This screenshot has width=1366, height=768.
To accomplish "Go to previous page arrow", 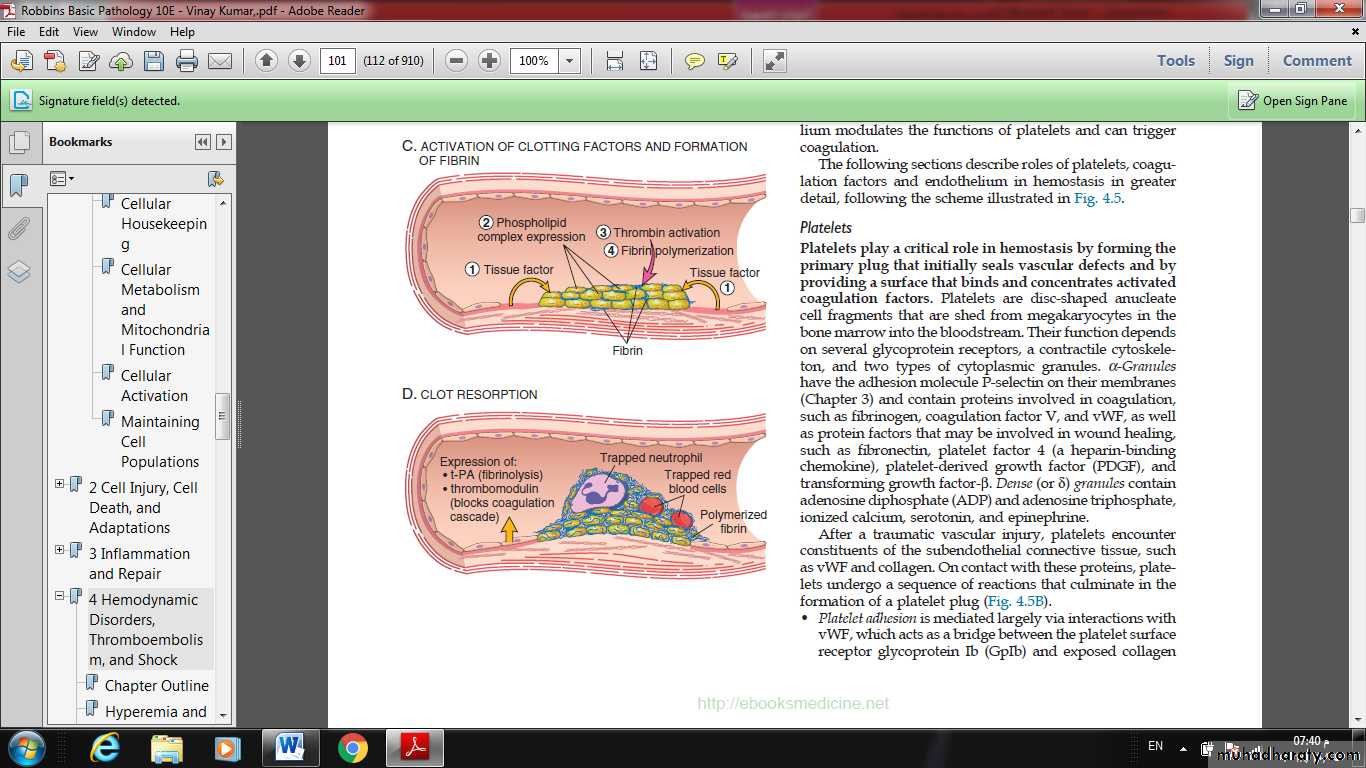I will pos(266,61).
